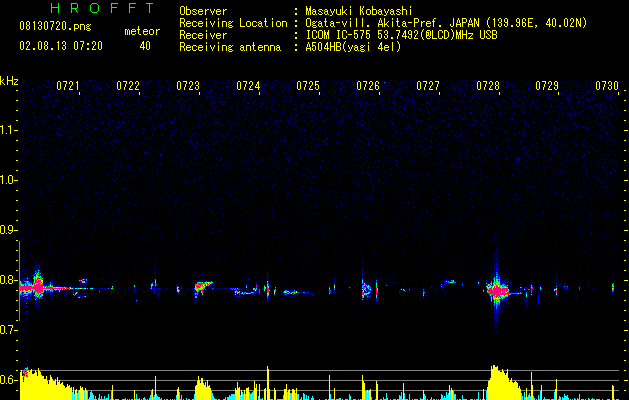Viewport: 629px width, 400px height.
Task: Click the 0724 time marker
Action: (x=248, y=86)
